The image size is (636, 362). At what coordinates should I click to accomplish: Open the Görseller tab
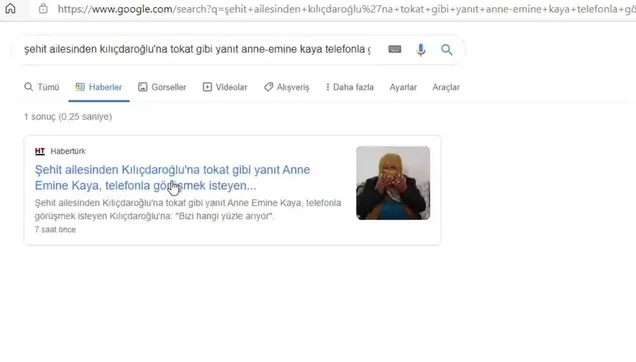[162, 87]
